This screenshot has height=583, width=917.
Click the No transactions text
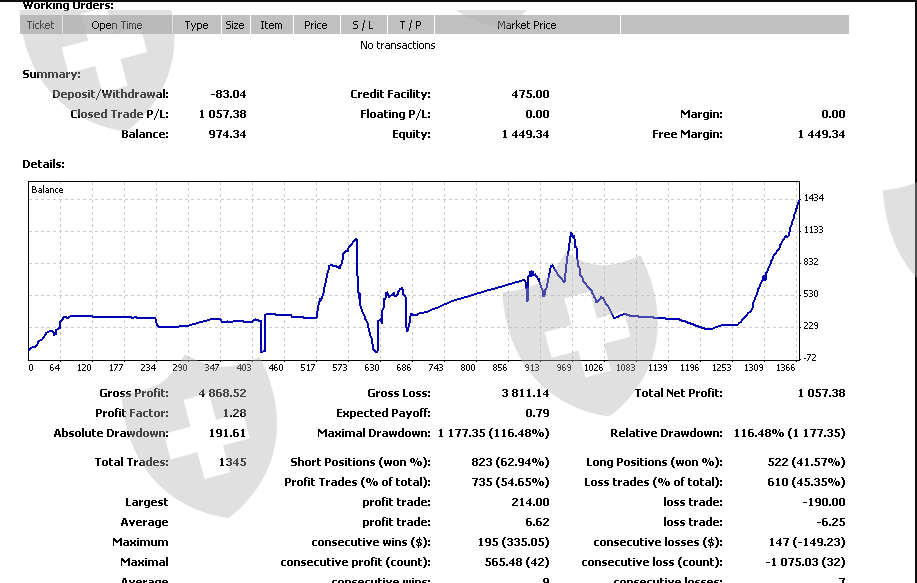pyautogui.click(x=398, y=45)
